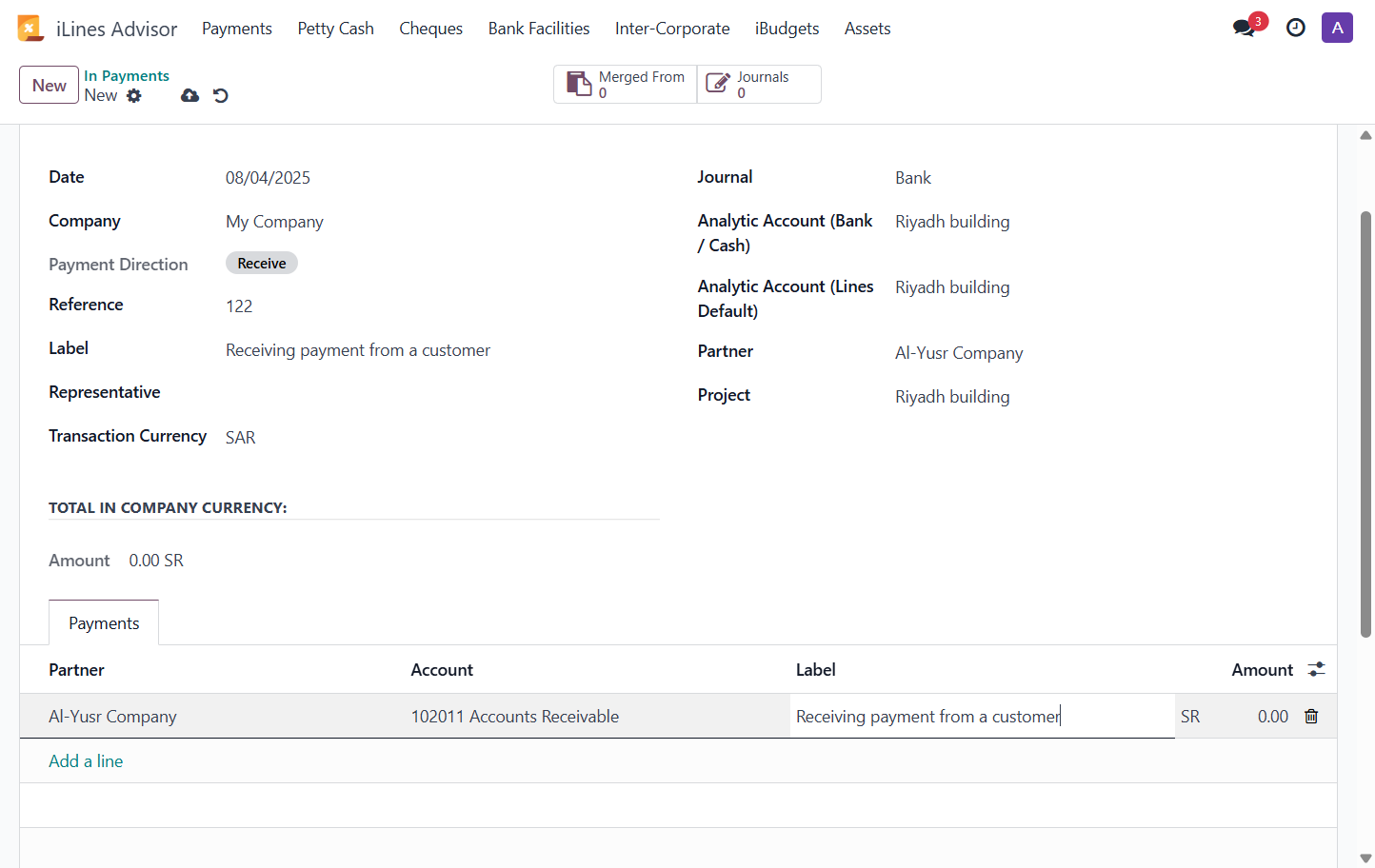Viewport: 1375px width, 868px height.
Task: Click Add a line link
Action: pos(86,761)
